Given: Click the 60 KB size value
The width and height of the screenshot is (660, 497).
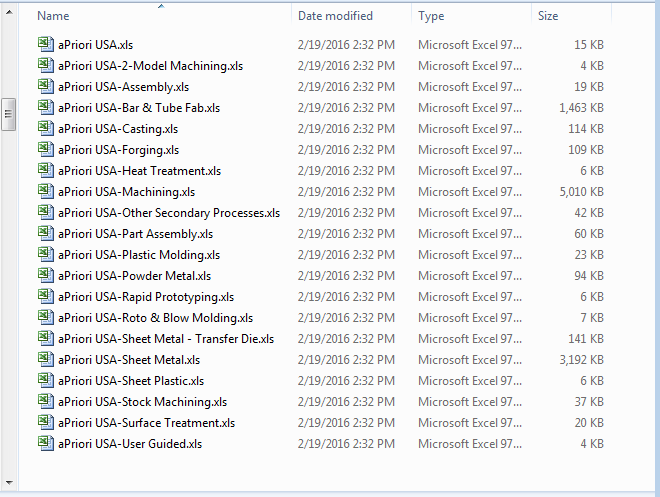Looking at the screenshot, I should (589, 234).
